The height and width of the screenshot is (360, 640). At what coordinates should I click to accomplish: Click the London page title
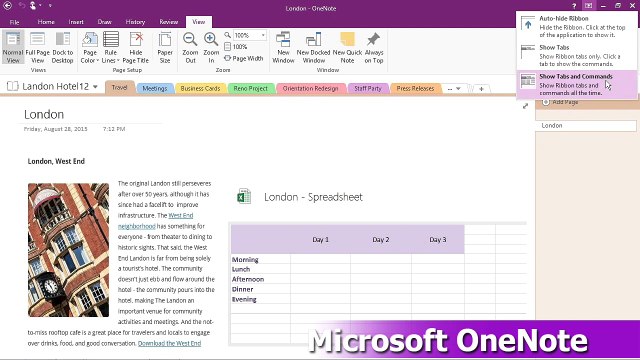(x=44, y=114)
